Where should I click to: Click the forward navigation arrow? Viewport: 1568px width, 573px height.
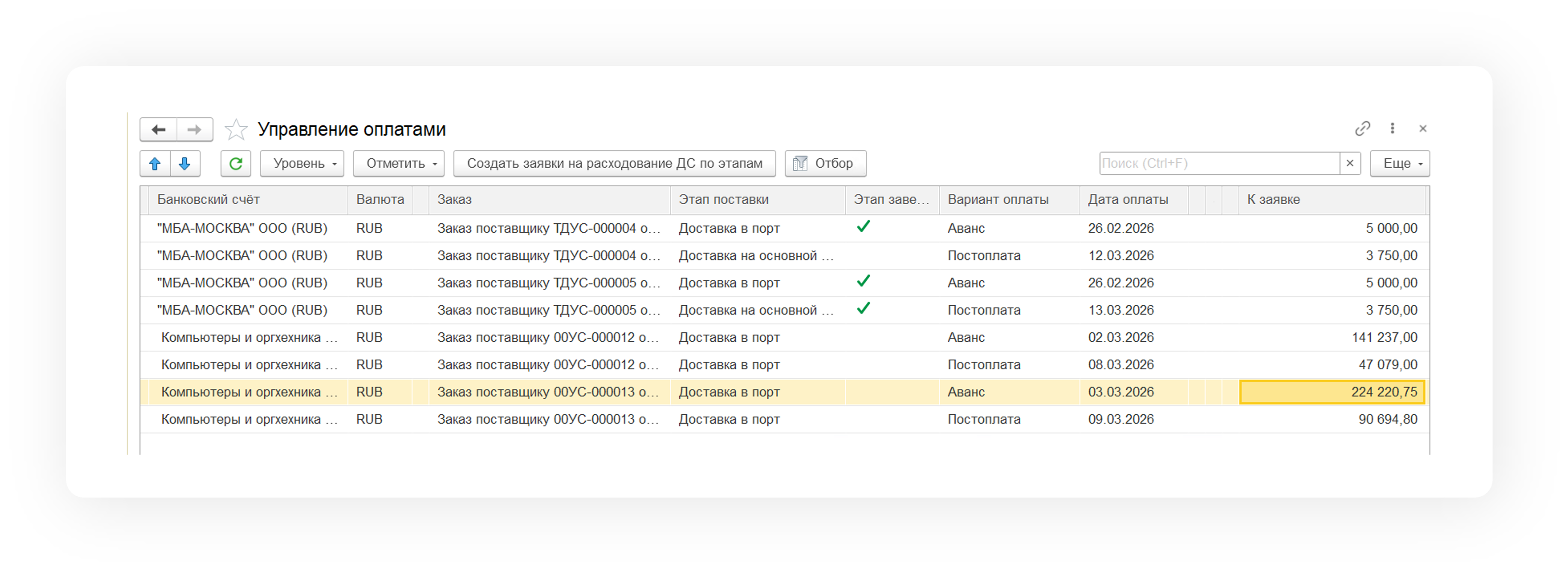(194, 130)
